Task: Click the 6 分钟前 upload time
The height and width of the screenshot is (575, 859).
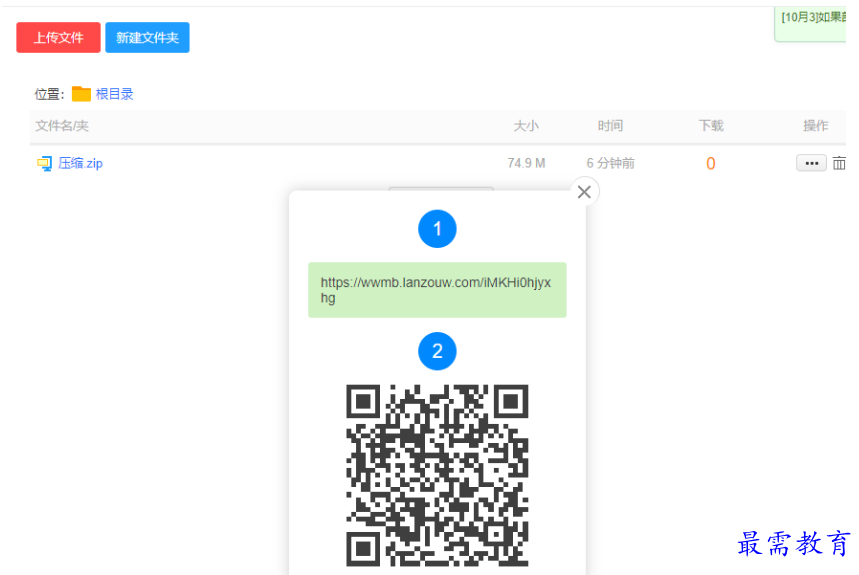Action: point(610,163)
